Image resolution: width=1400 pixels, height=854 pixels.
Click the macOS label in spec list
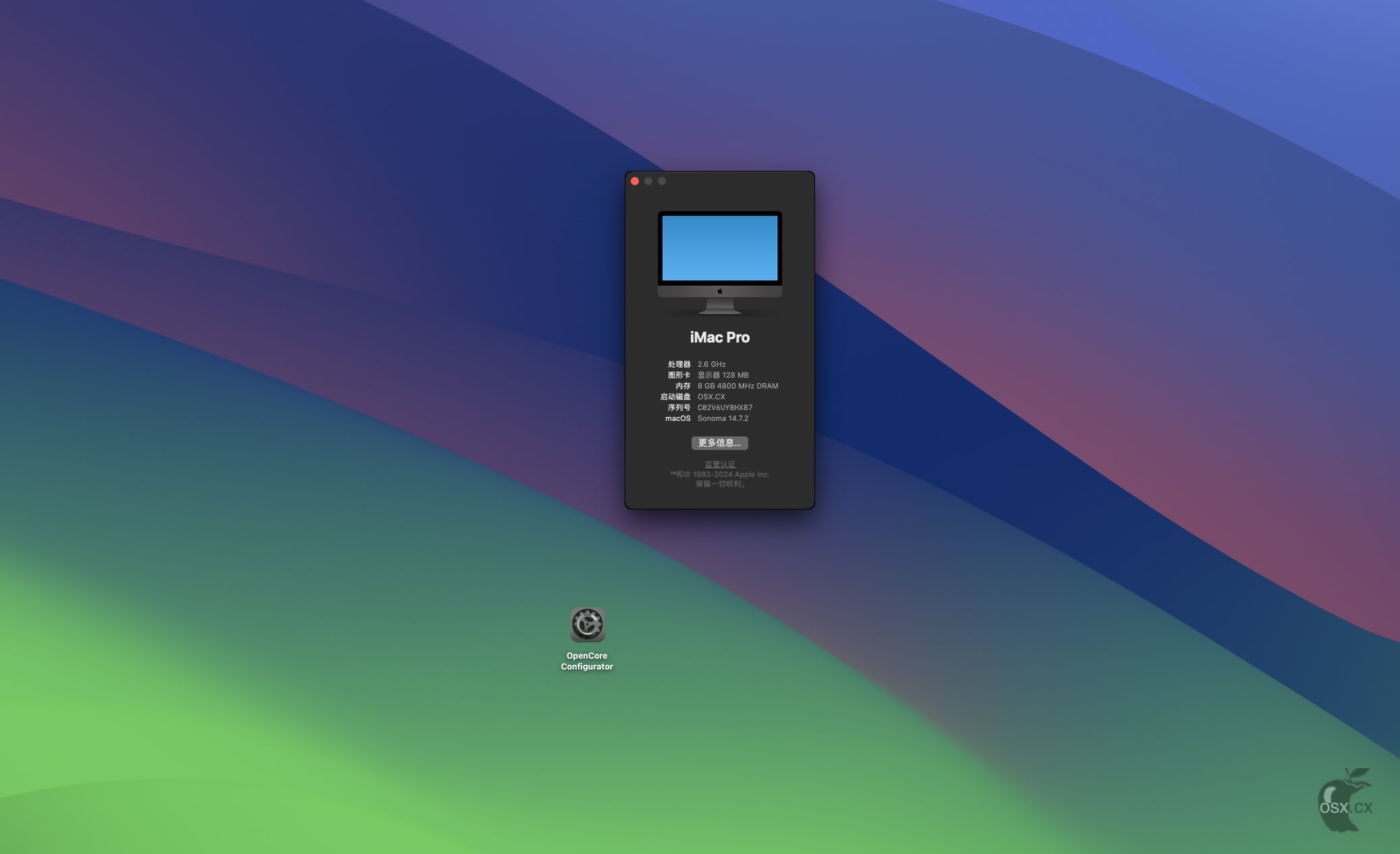(x=678, y=418)
